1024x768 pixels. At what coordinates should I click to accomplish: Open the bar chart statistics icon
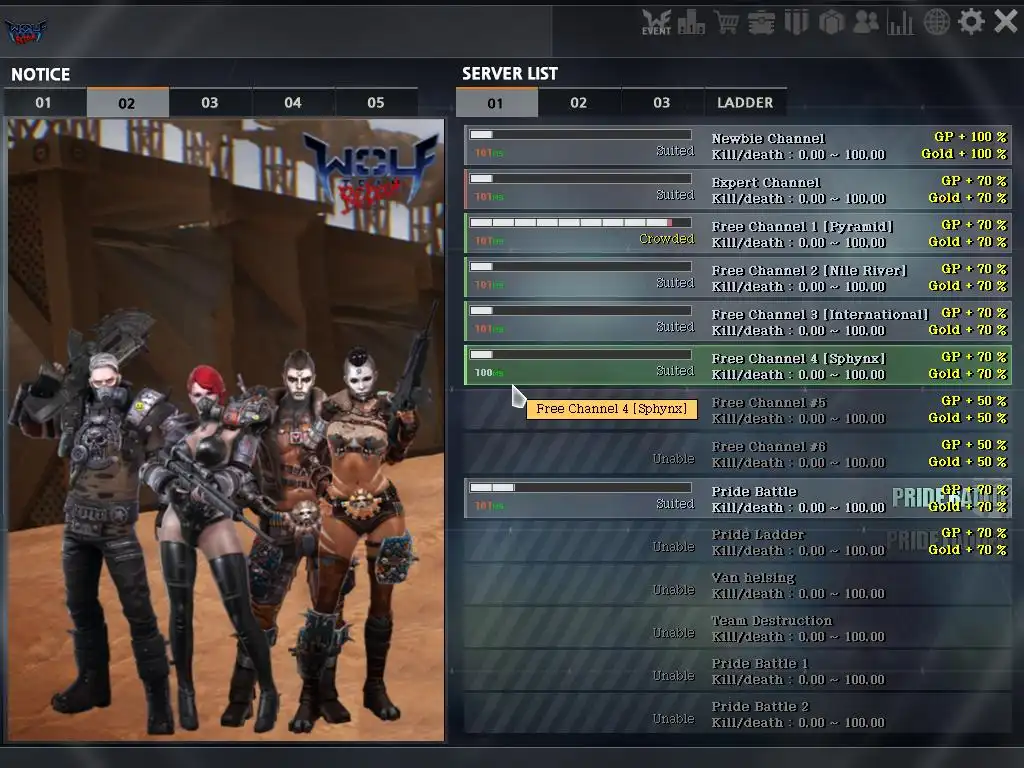(x=901, y=22)
